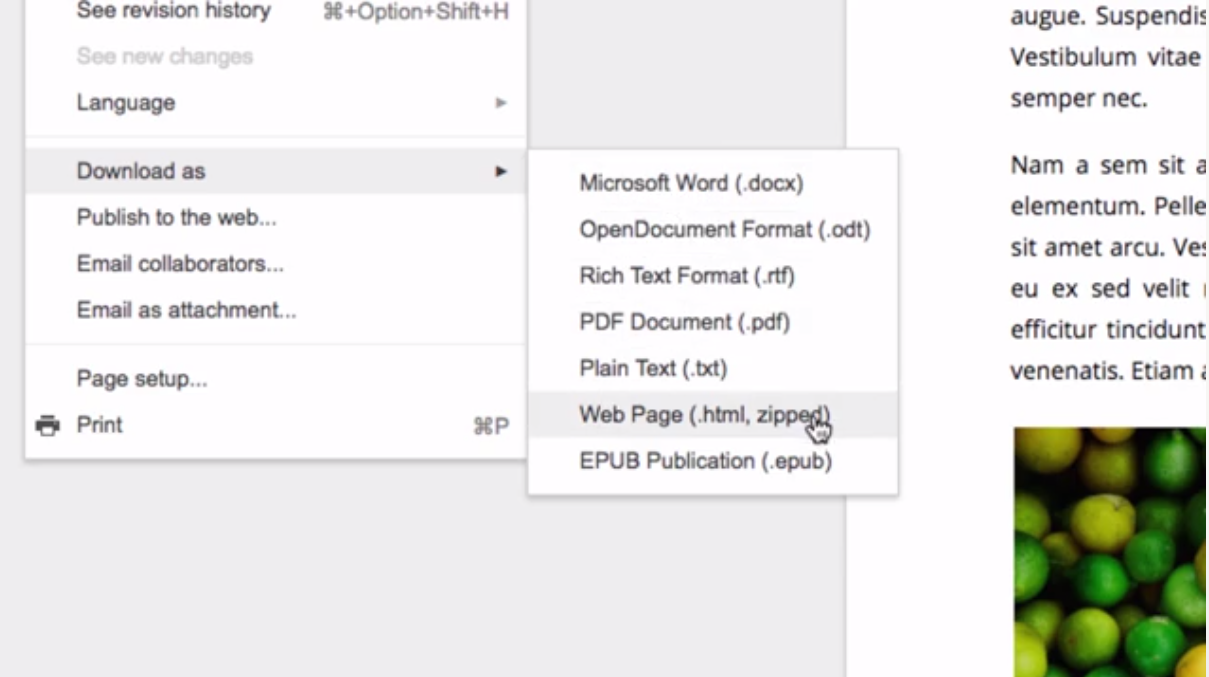Choose Rich Text Format (.rtf)

(713, 275)
